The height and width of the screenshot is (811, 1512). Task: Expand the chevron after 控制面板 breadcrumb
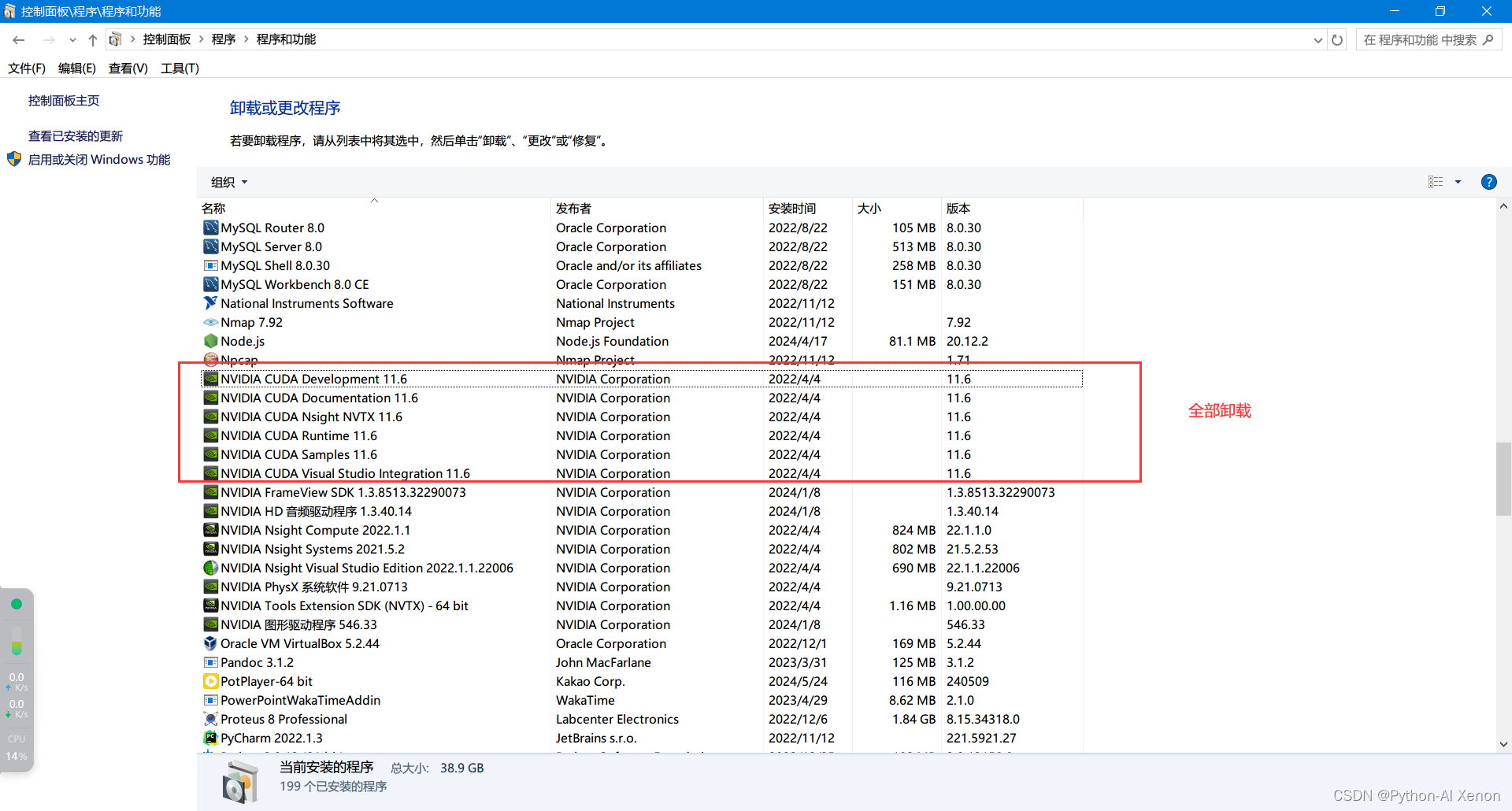click(202, 39)
